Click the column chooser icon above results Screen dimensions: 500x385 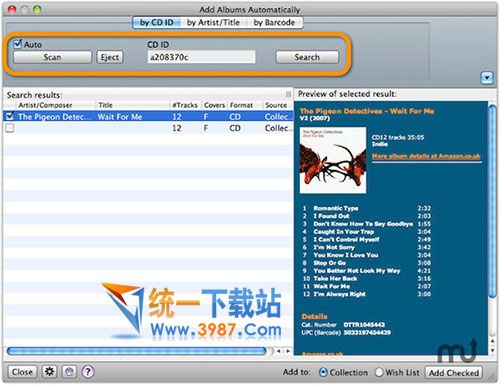288,95
